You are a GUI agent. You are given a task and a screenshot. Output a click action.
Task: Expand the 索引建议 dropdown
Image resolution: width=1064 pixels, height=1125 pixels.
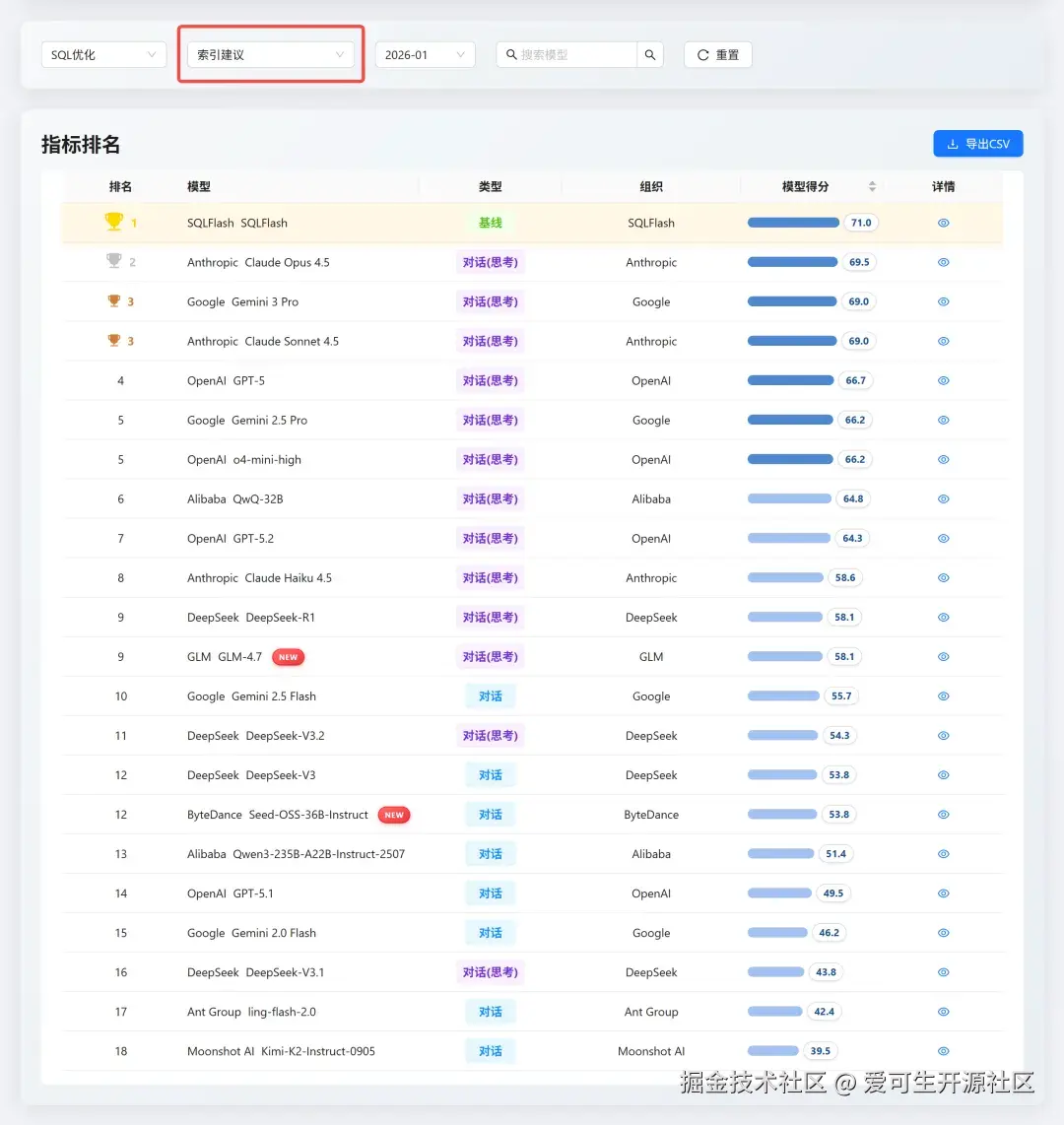point(271,54)
